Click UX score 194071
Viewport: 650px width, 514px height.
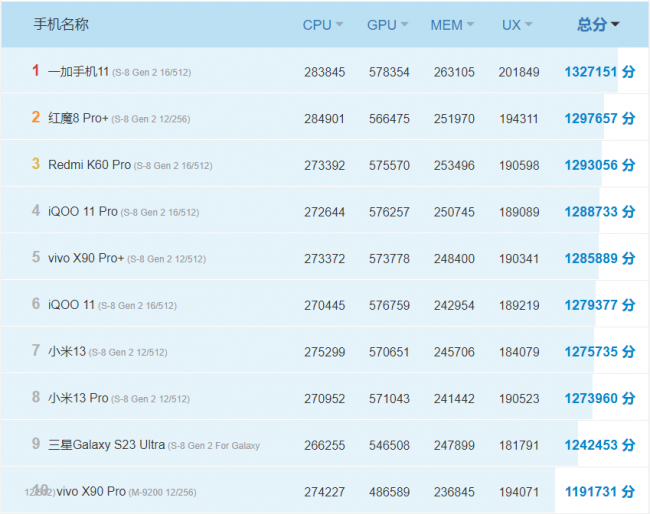coord(519,492)
